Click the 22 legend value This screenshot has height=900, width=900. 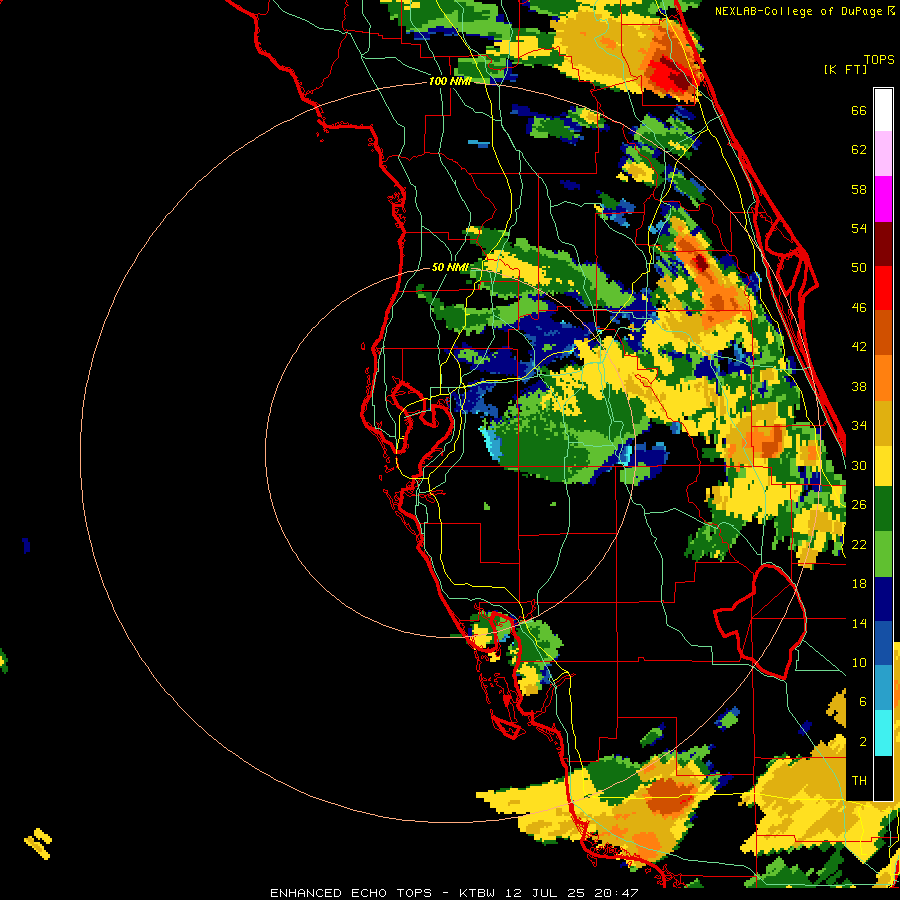coord(859,545)
